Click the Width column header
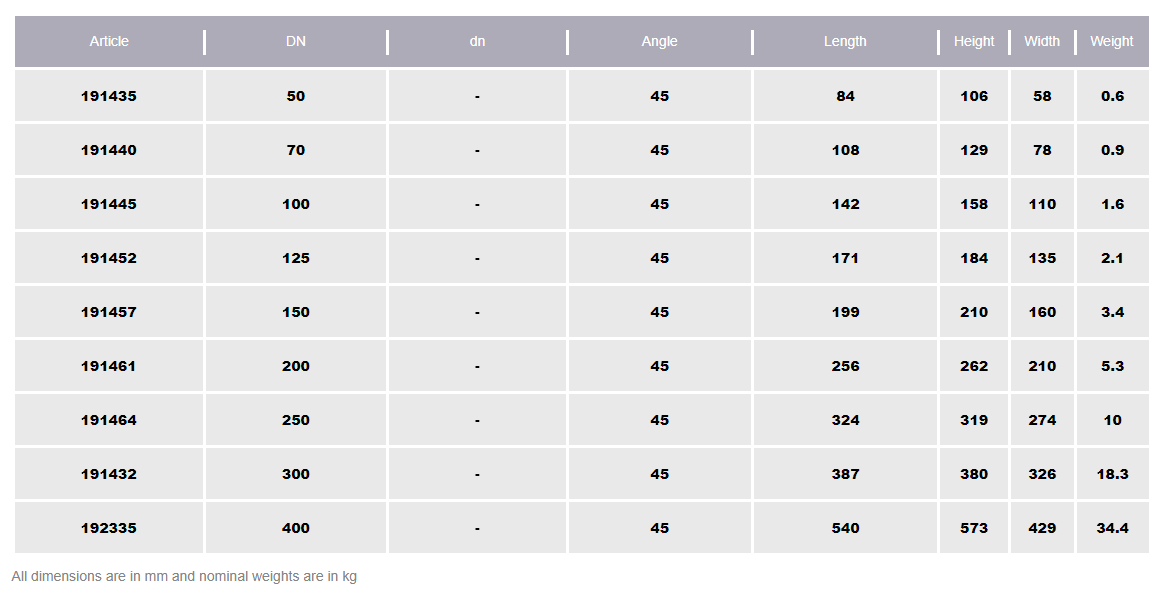This screenshot has height=593, width=1165. coord(1042,41)
